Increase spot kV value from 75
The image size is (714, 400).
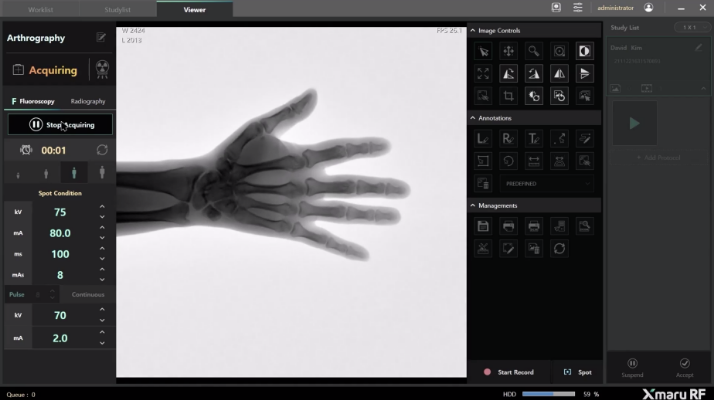[102, 207]
